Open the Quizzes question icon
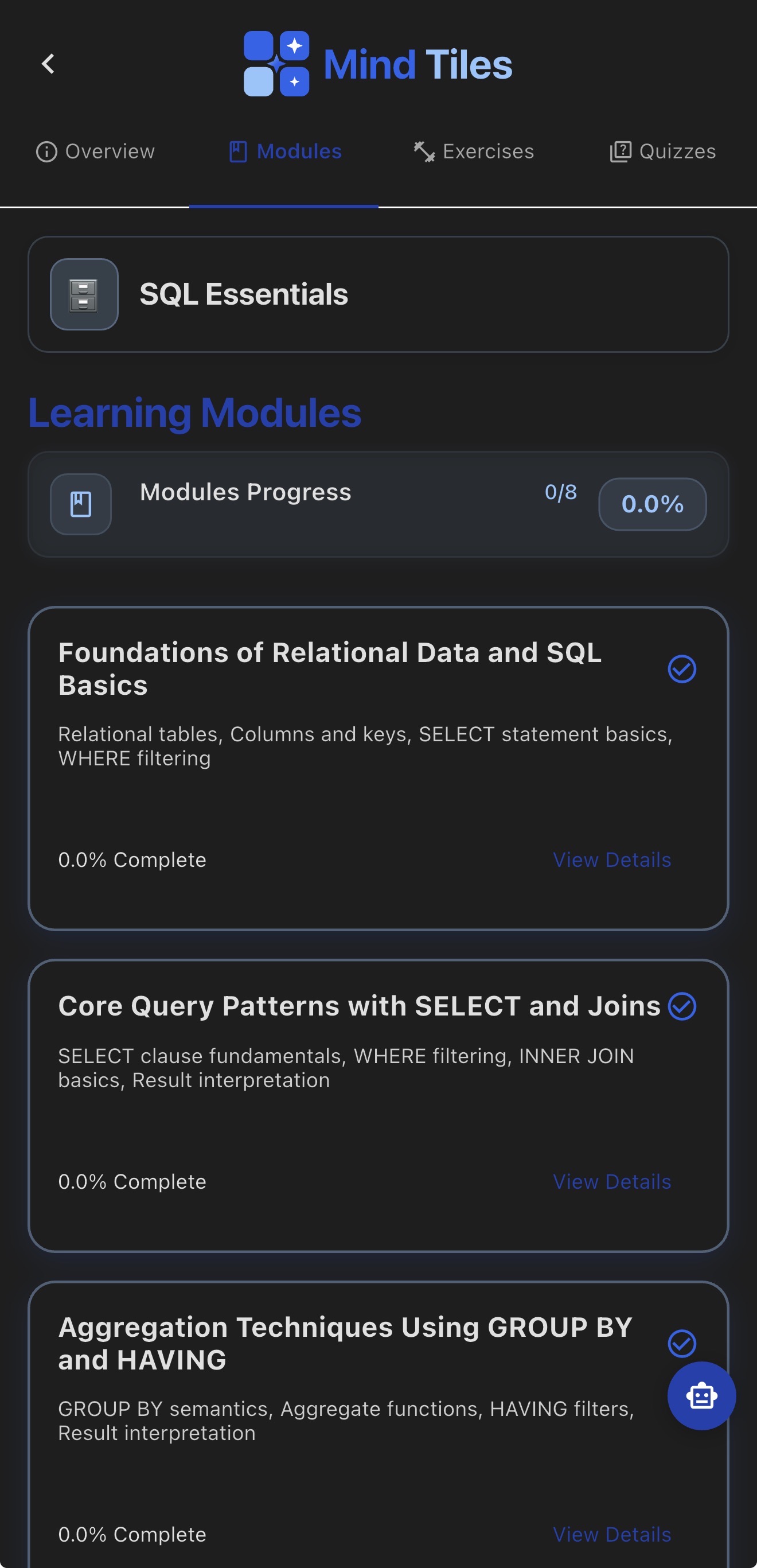 [x=620, y=151]
